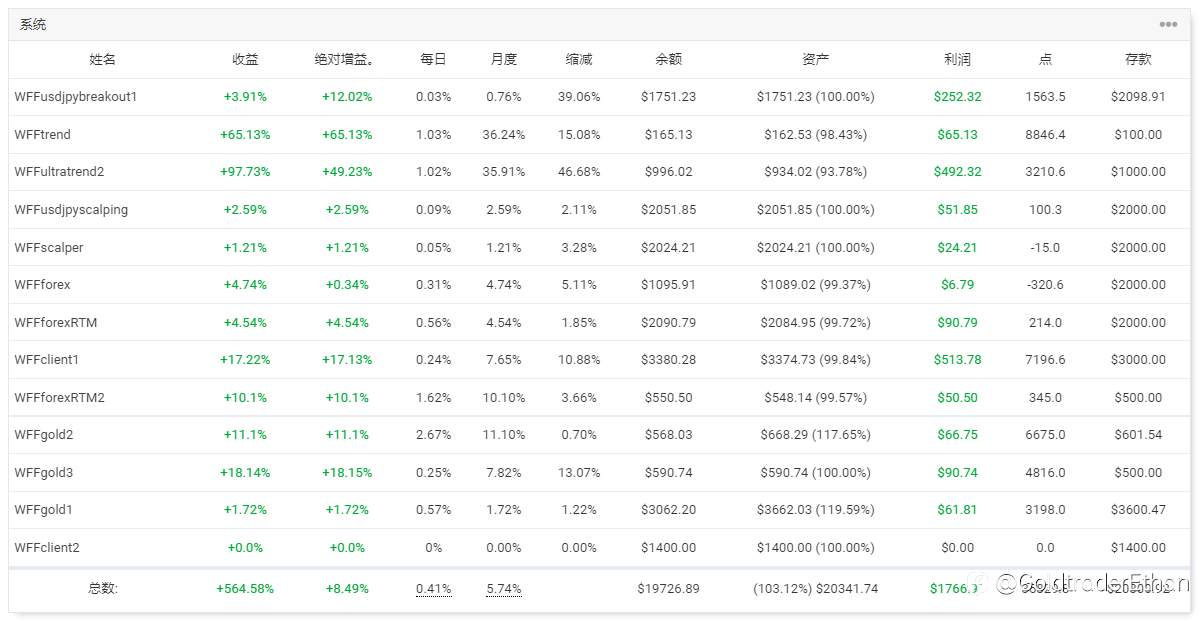Open the WFFforex system
1202x621 pixels.
click(42, 285)
